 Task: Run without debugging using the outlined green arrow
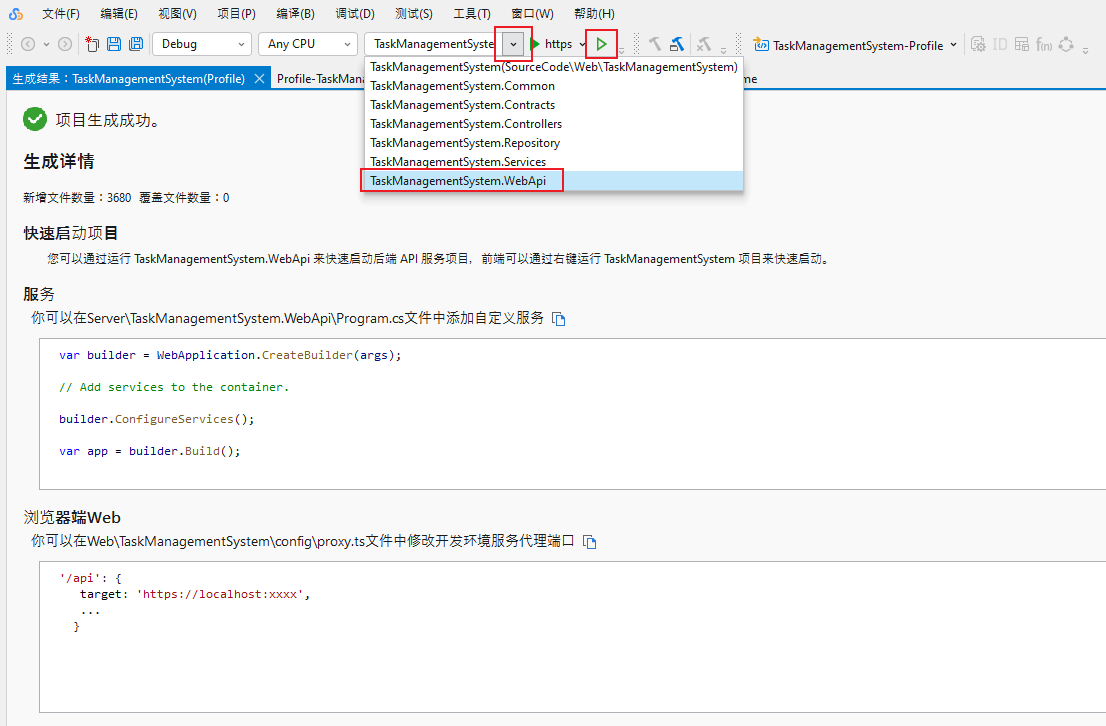coord(599,44)
